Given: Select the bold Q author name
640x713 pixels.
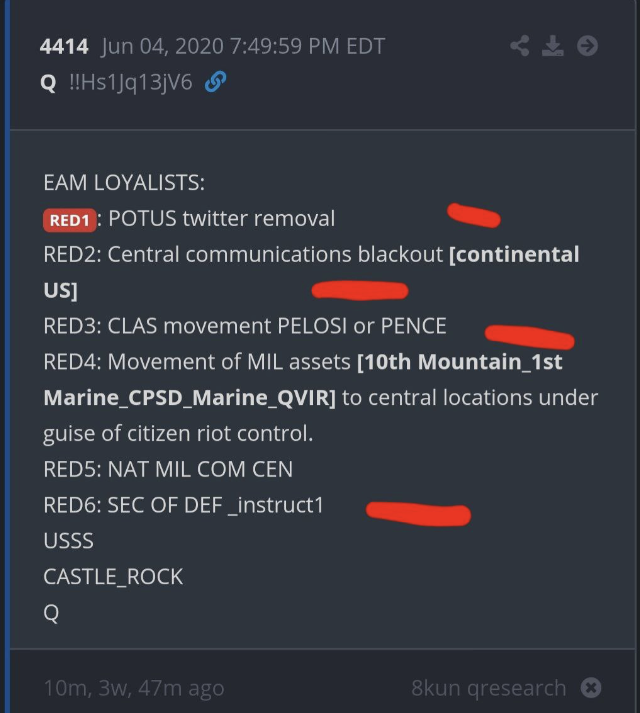Looking at the screenshot, I should [x=48, y=84].
